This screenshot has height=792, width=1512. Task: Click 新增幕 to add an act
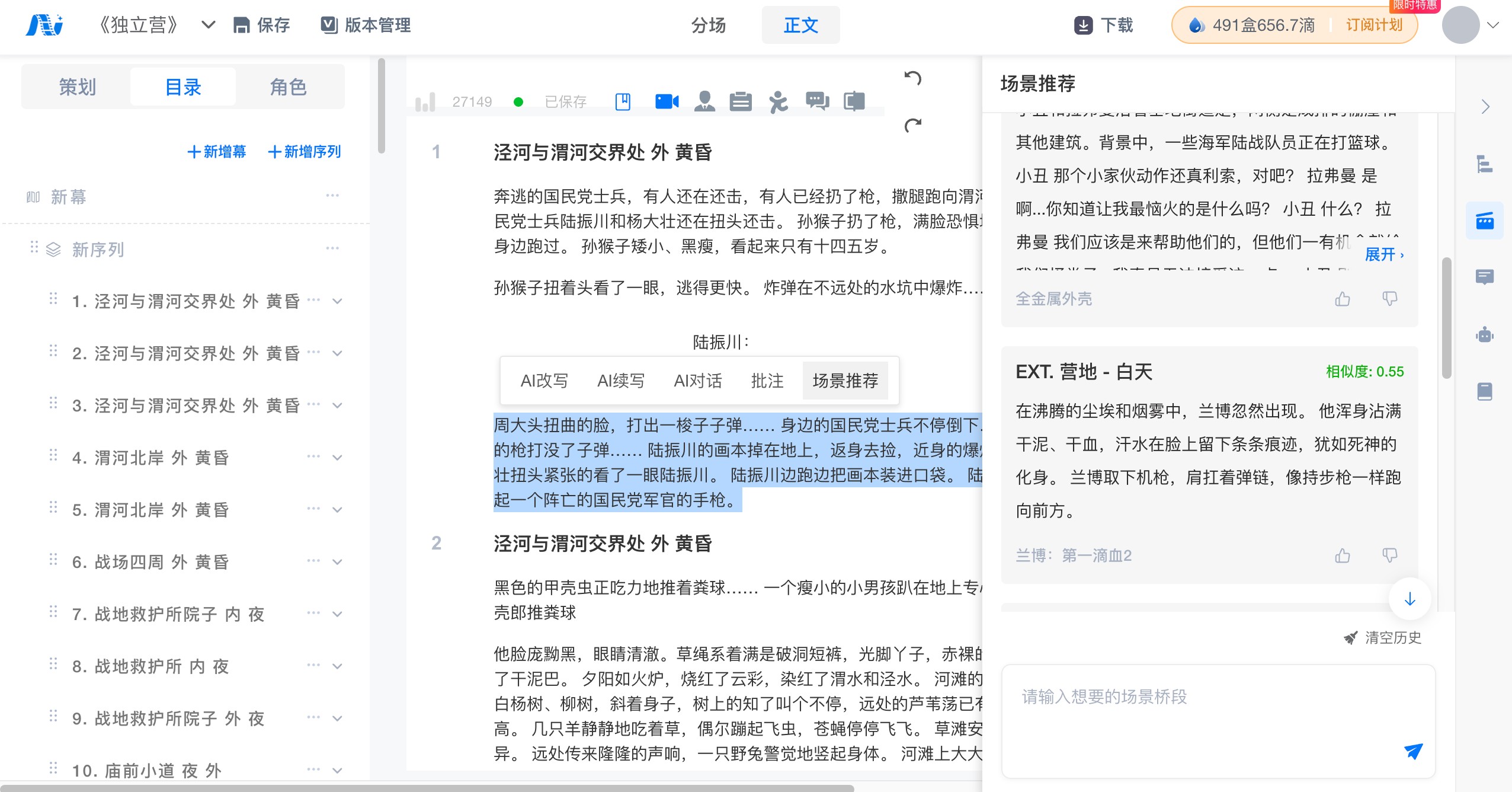(216, 152)
